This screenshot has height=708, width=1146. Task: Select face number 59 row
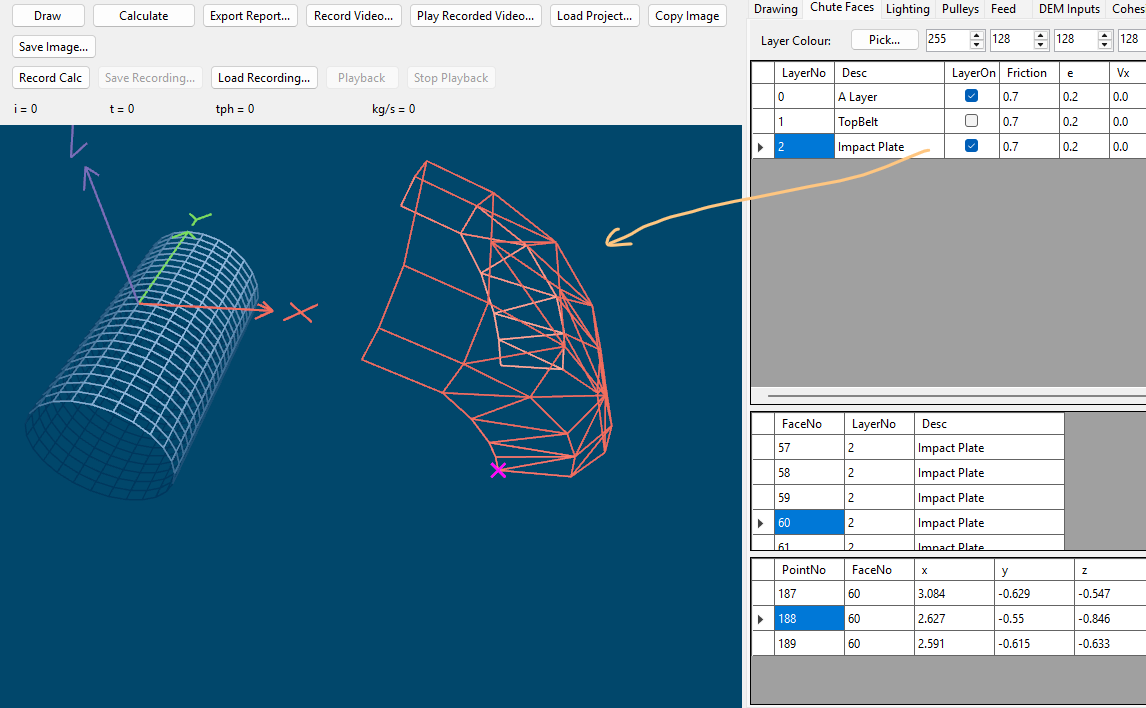(907, 497)
